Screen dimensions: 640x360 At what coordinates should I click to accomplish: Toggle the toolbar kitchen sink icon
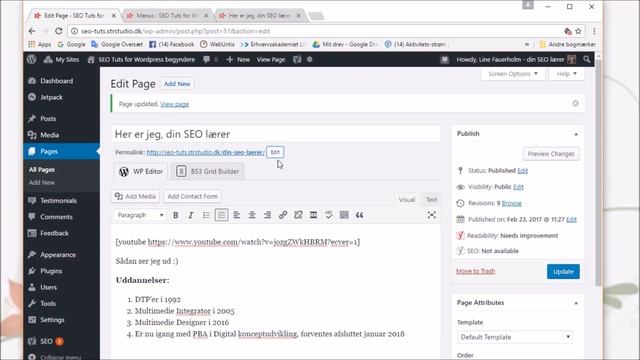344,215
